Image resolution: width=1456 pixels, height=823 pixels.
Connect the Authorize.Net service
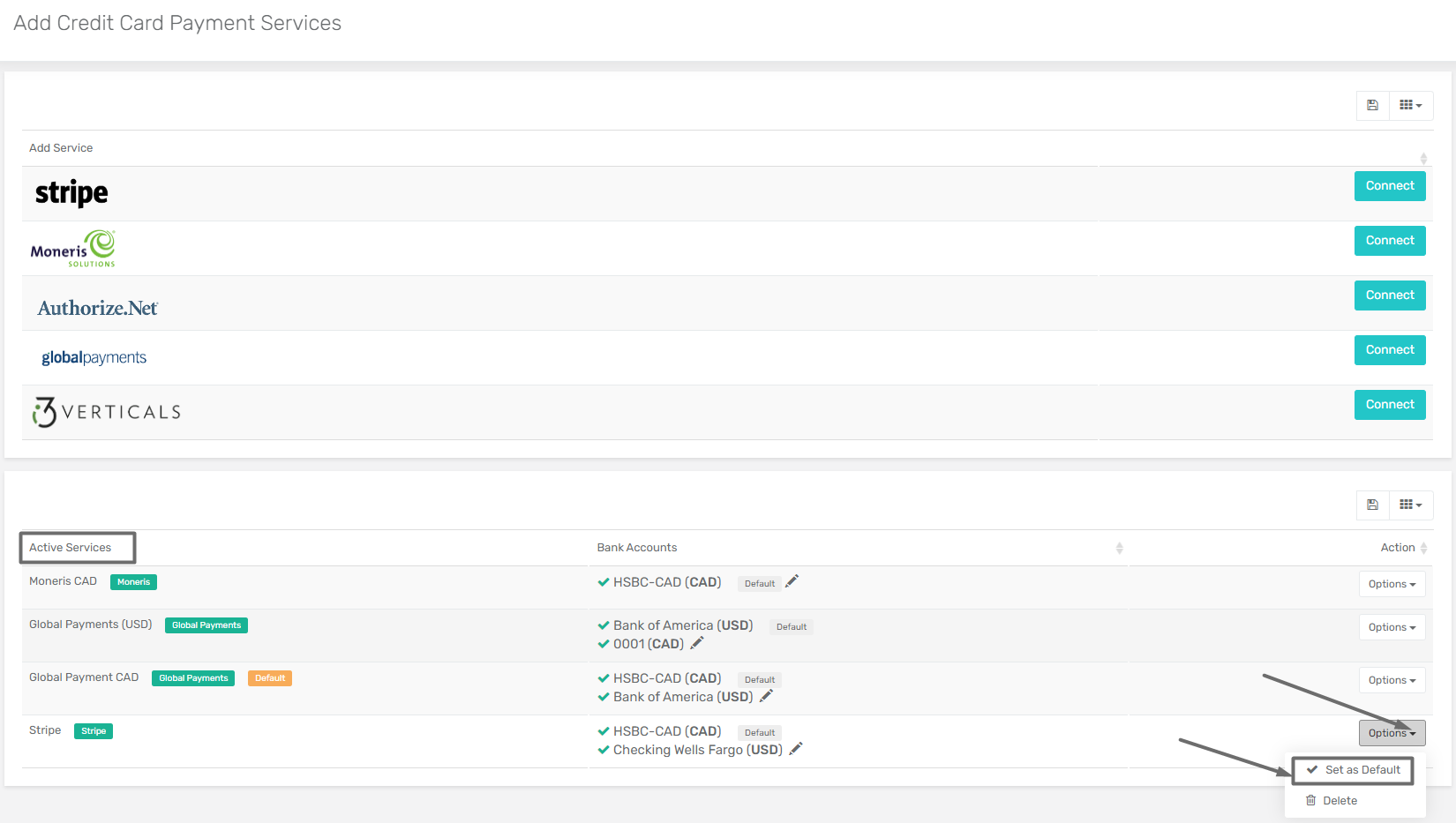pos(1390,296)
